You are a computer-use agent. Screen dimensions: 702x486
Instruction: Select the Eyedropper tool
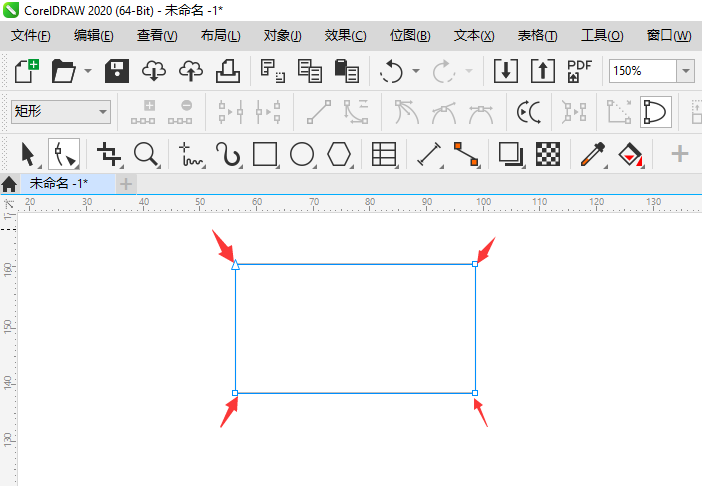pos(593,154)
